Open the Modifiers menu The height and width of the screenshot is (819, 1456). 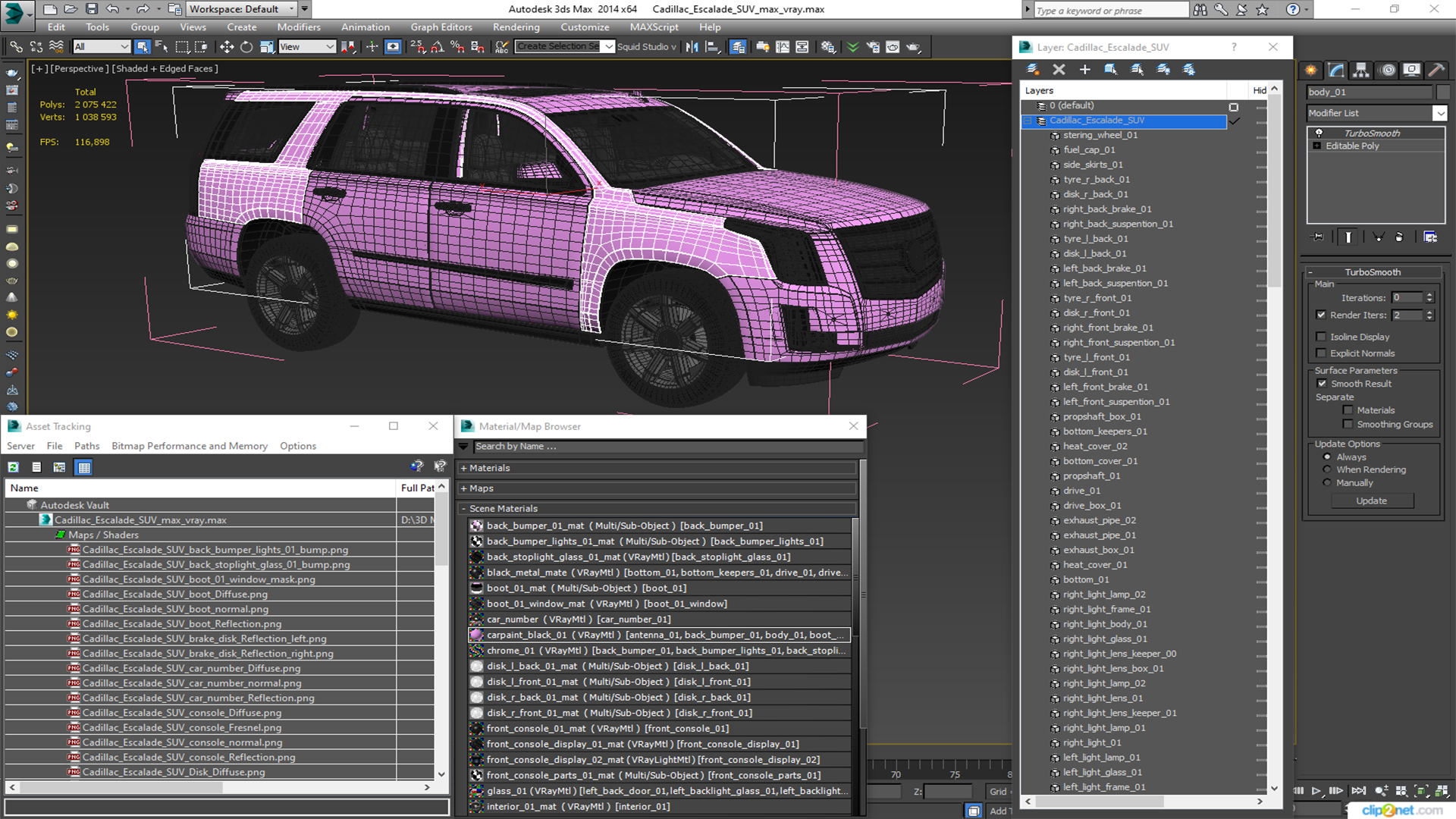tap(299, 27)
